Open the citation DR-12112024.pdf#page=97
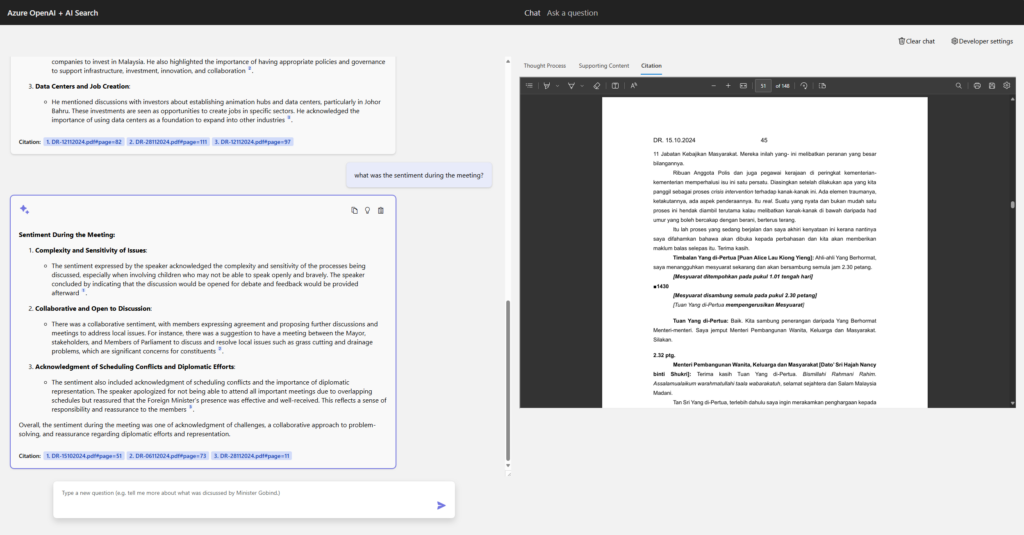This screenshot has height=535, width=1024. pos(253,142)
